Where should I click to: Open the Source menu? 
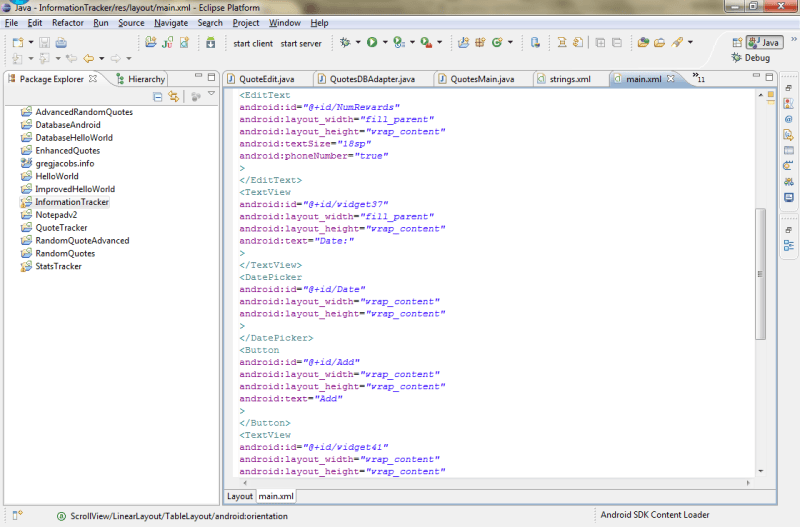click(131, 23)
